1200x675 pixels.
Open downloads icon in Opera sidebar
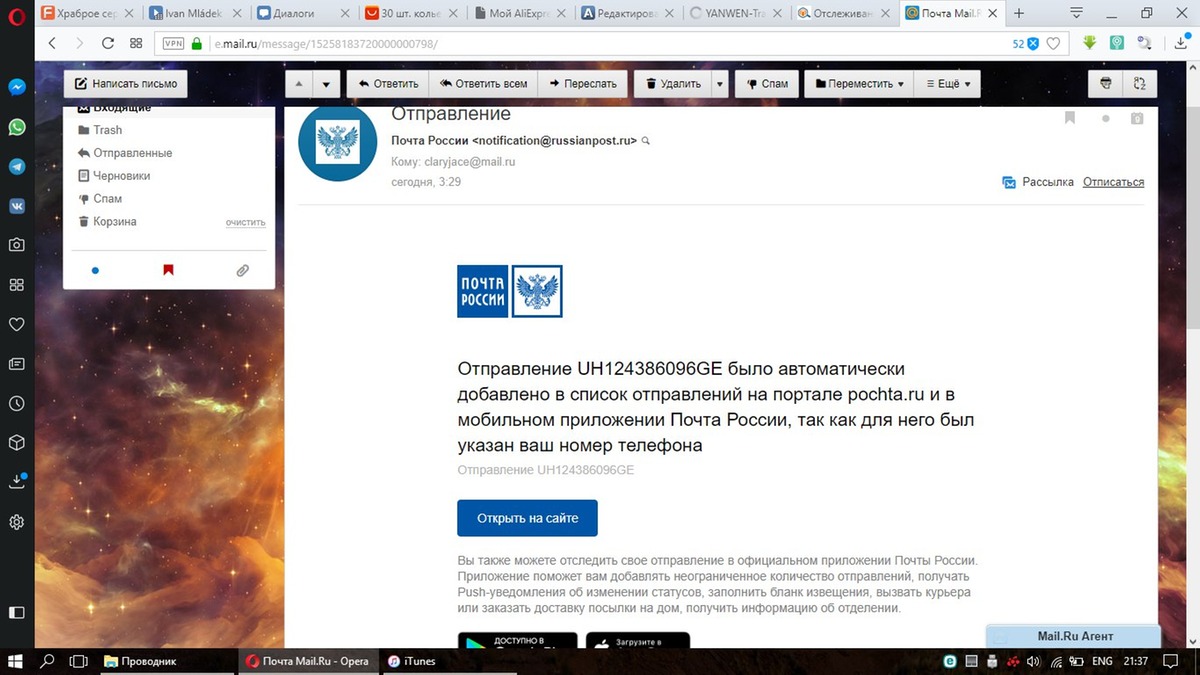pos(17,481)
